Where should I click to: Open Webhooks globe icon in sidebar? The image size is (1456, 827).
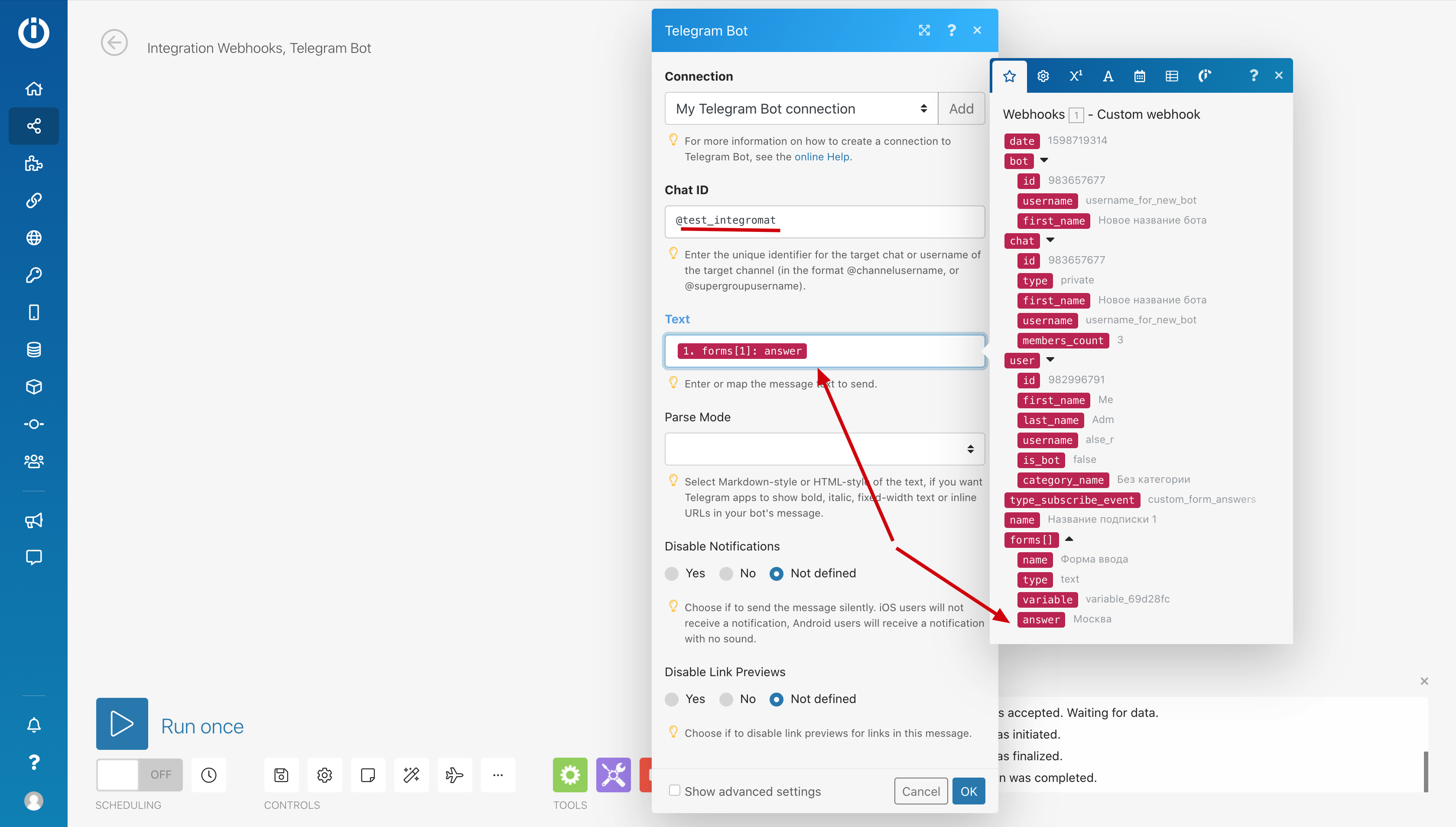34,238
